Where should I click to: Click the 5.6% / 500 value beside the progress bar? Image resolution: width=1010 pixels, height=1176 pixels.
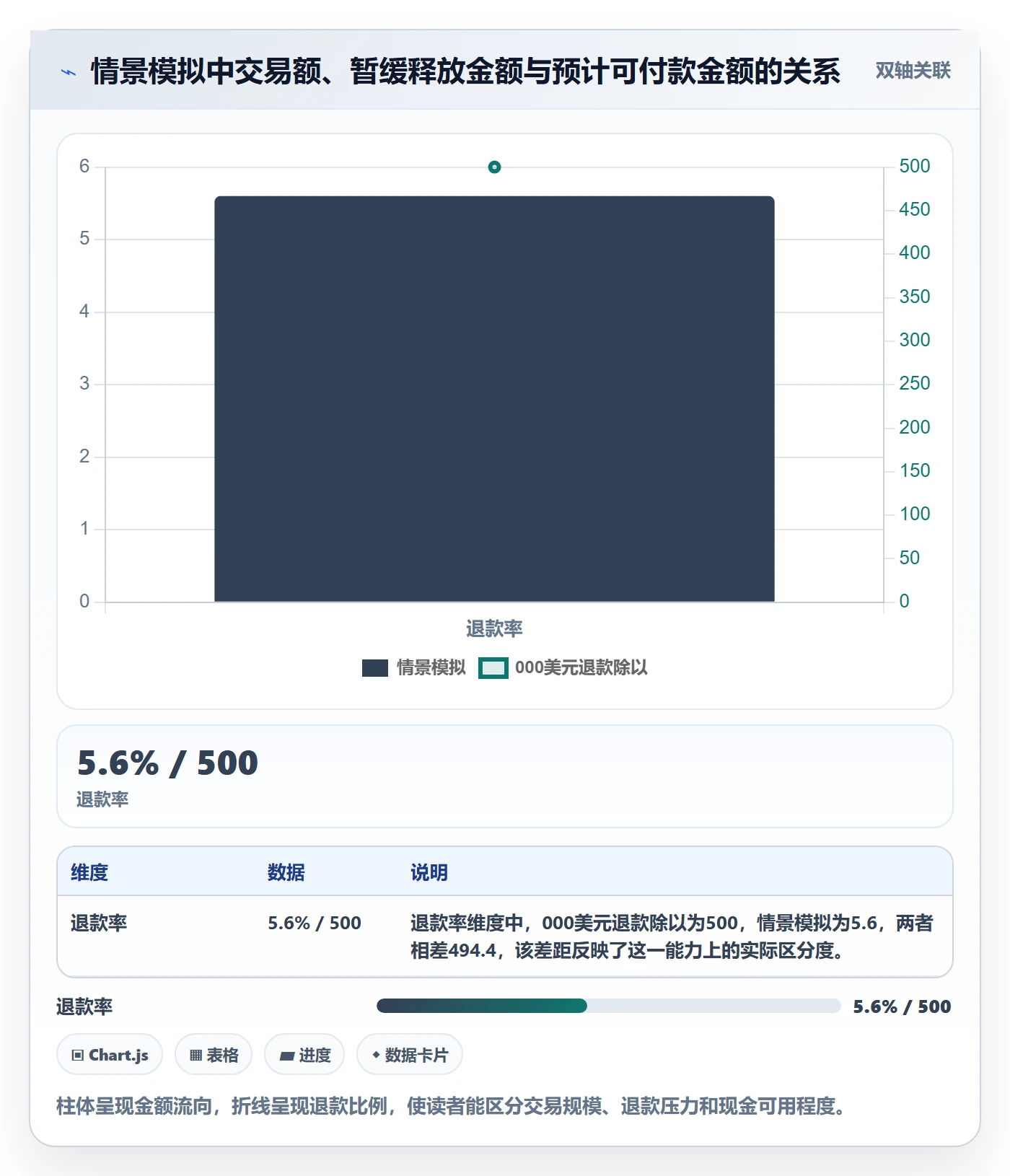[x=902, y=1006]
